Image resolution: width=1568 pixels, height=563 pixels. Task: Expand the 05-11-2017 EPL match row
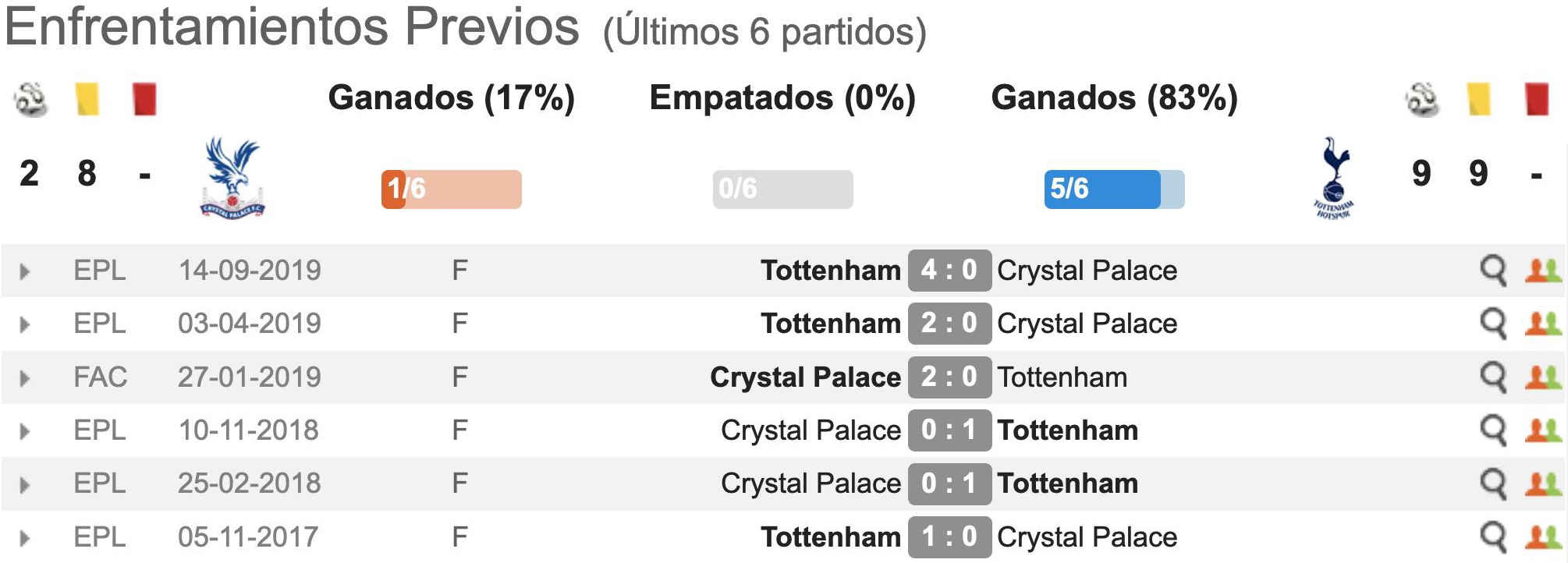click(25, 538)
